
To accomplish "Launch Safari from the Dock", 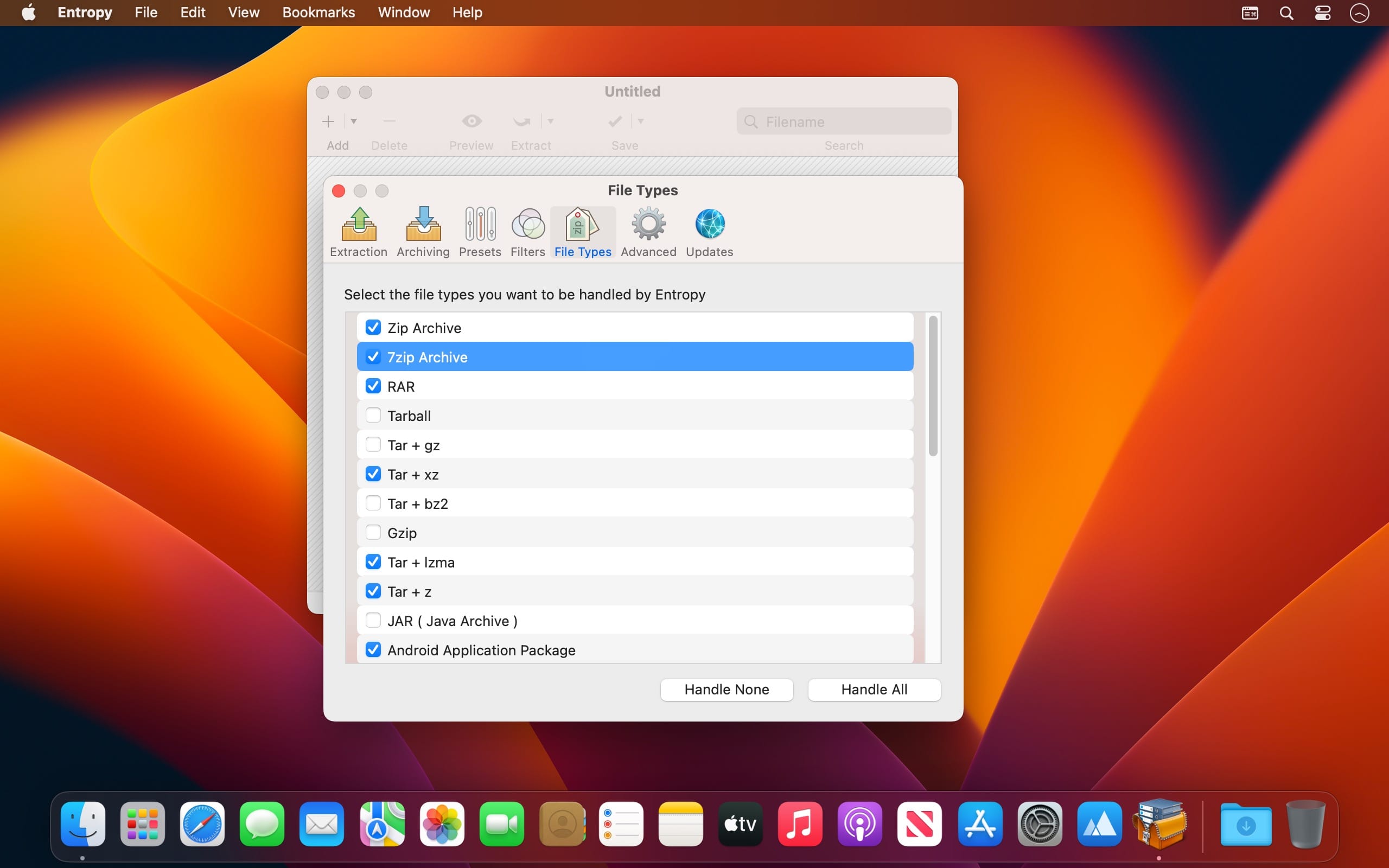I will [x=202, y=824].
